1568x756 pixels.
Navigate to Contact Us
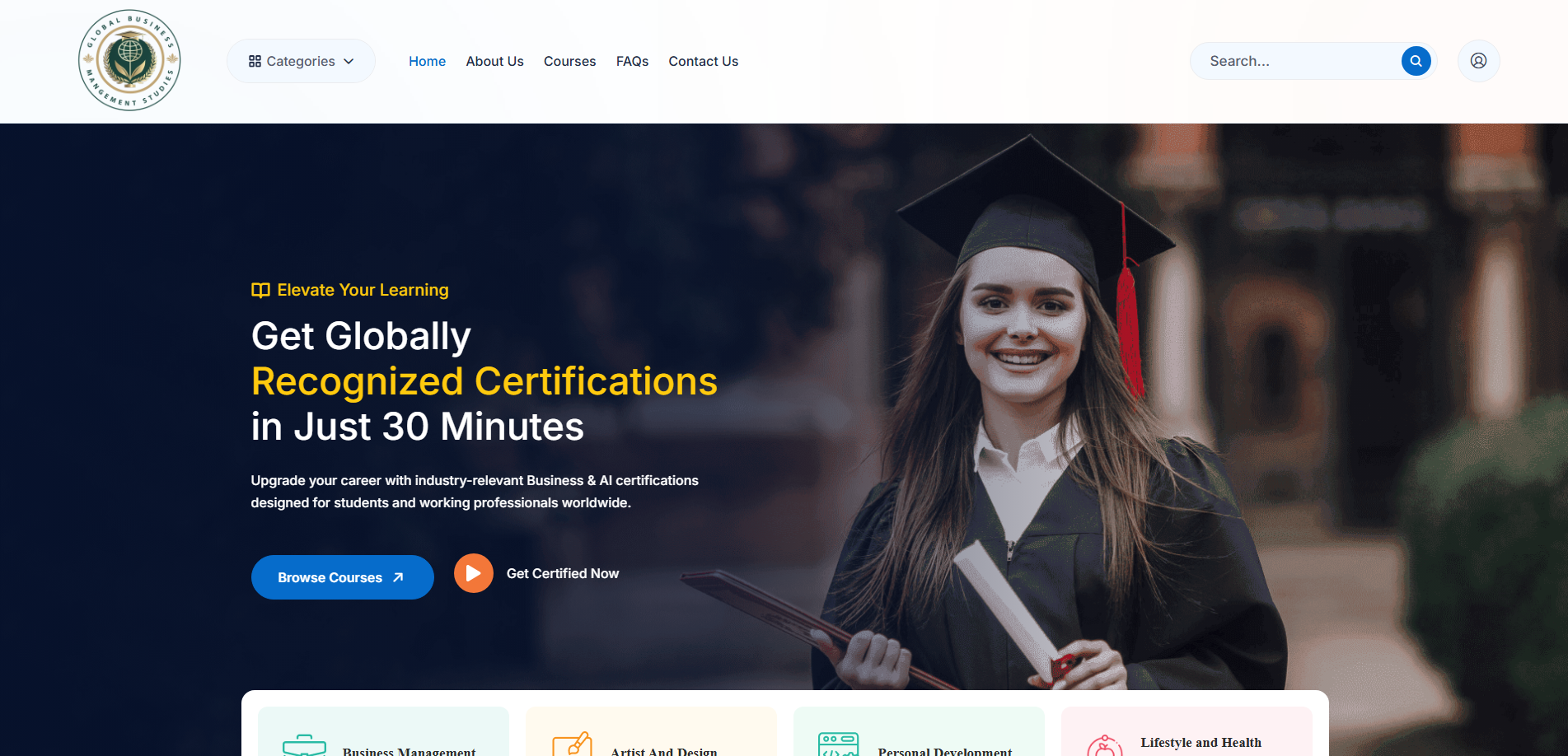703,61
